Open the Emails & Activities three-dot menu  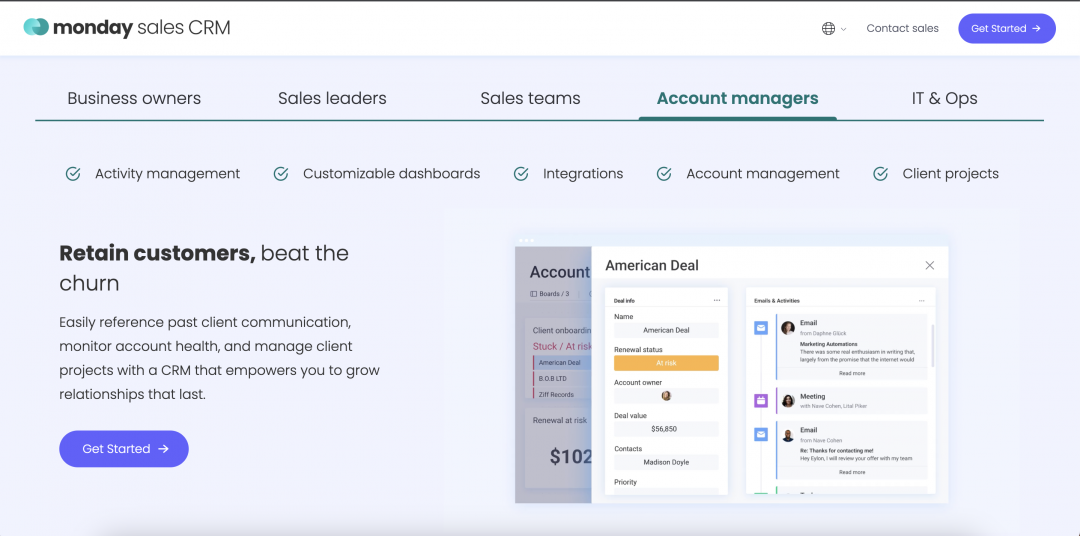coord(922,300)
